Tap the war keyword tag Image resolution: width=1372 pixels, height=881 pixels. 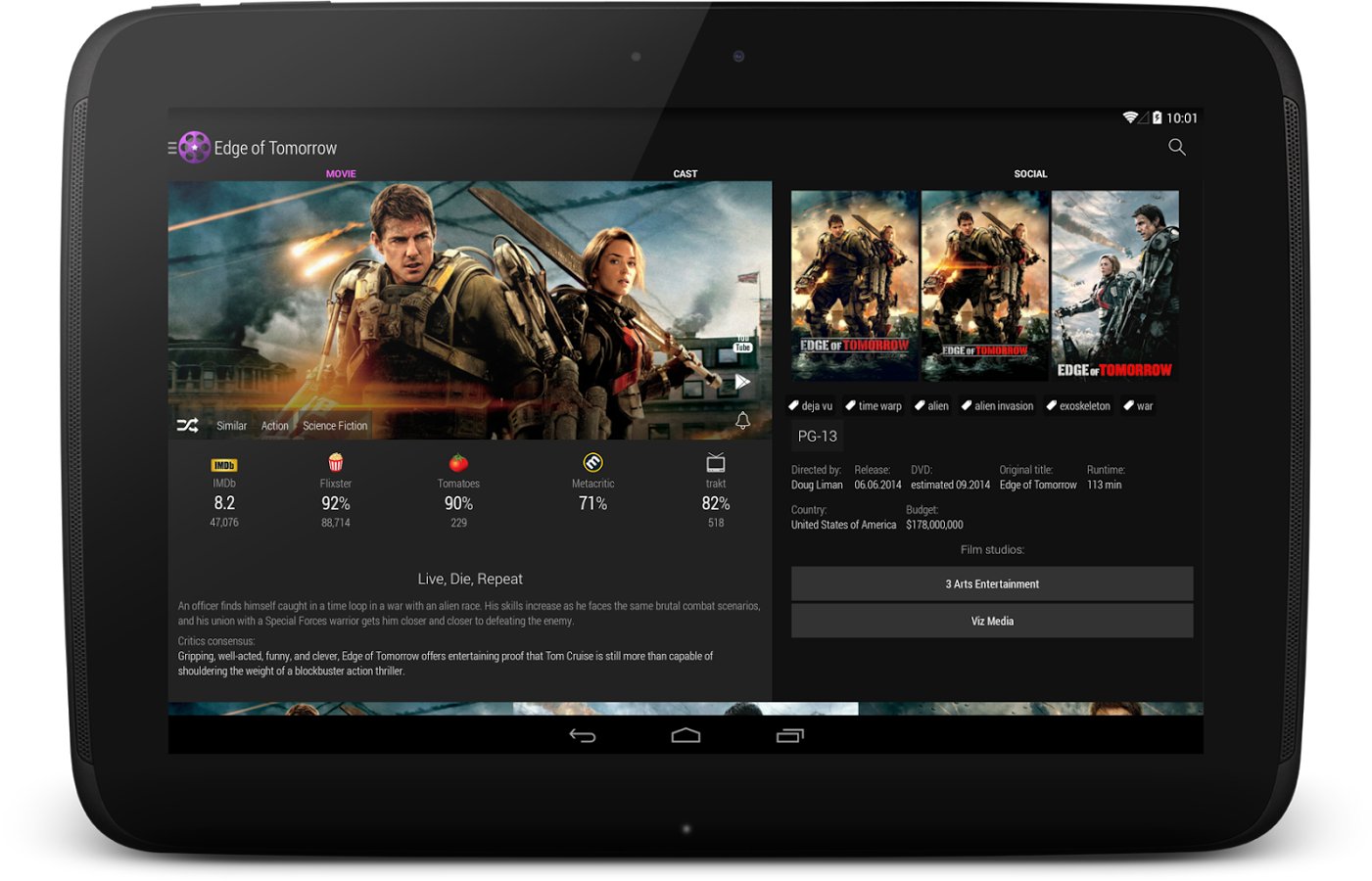point(1138,405)
